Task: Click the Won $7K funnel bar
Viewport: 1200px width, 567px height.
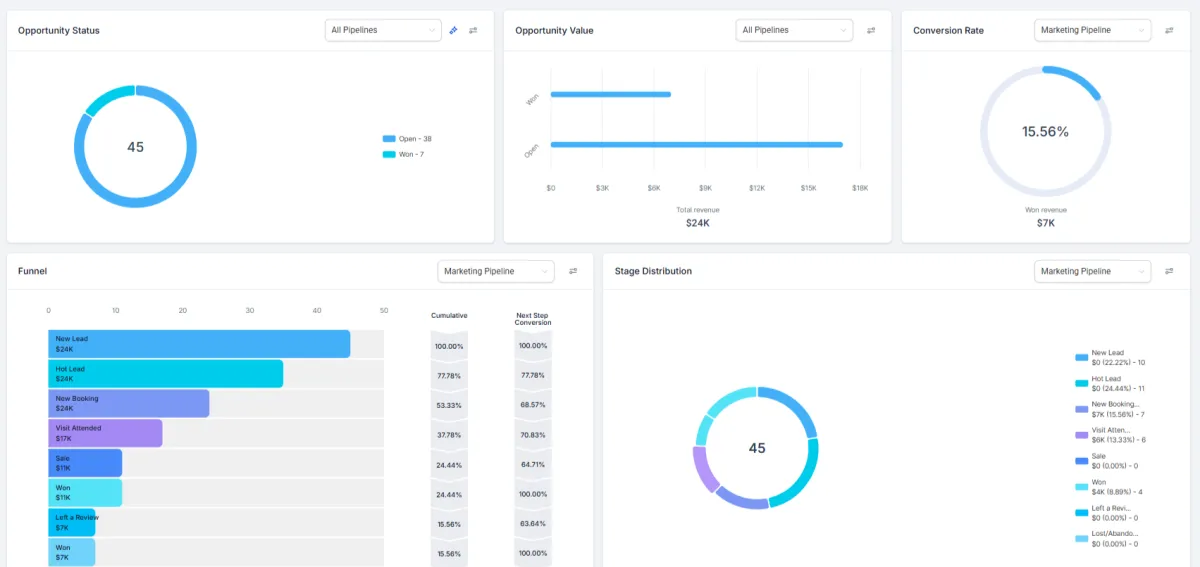Action: point(72,552)
